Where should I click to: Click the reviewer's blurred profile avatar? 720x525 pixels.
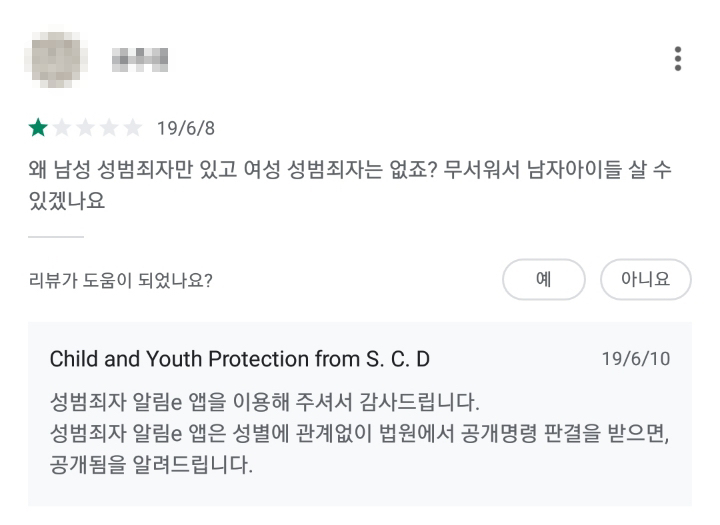click(56, 59)
